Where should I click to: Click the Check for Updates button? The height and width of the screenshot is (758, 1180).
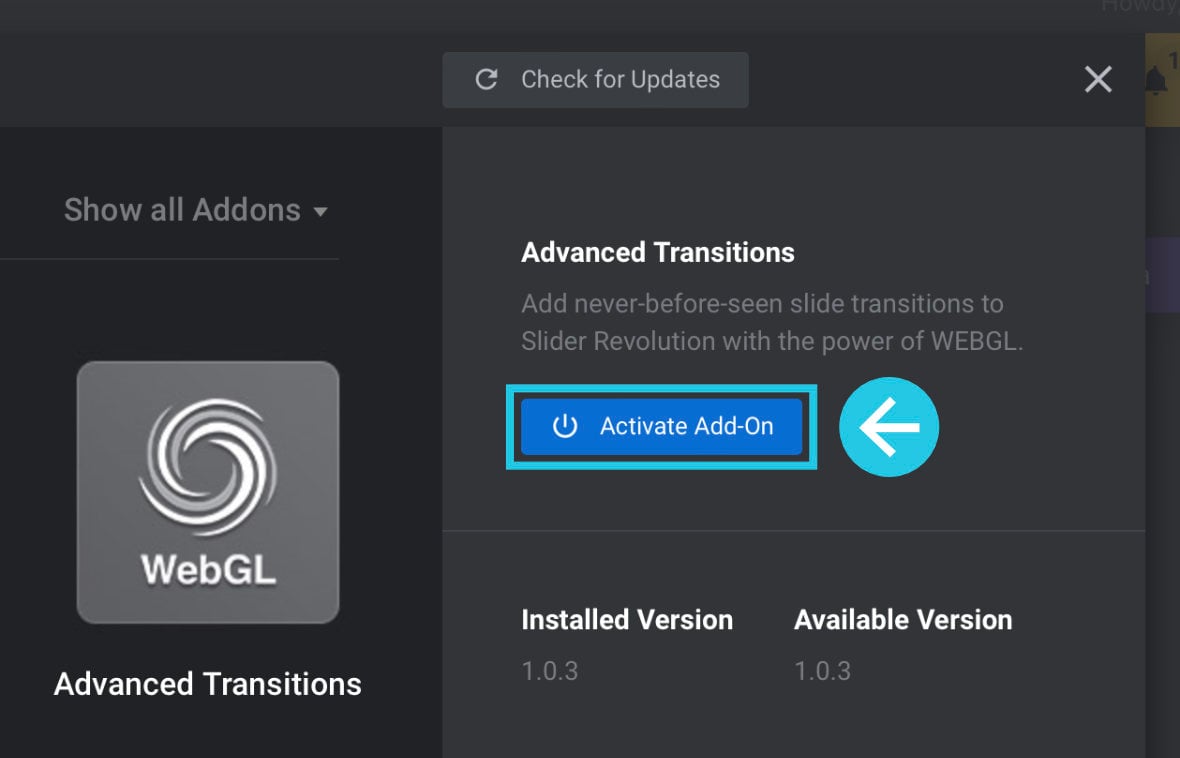tap(595, 80)
